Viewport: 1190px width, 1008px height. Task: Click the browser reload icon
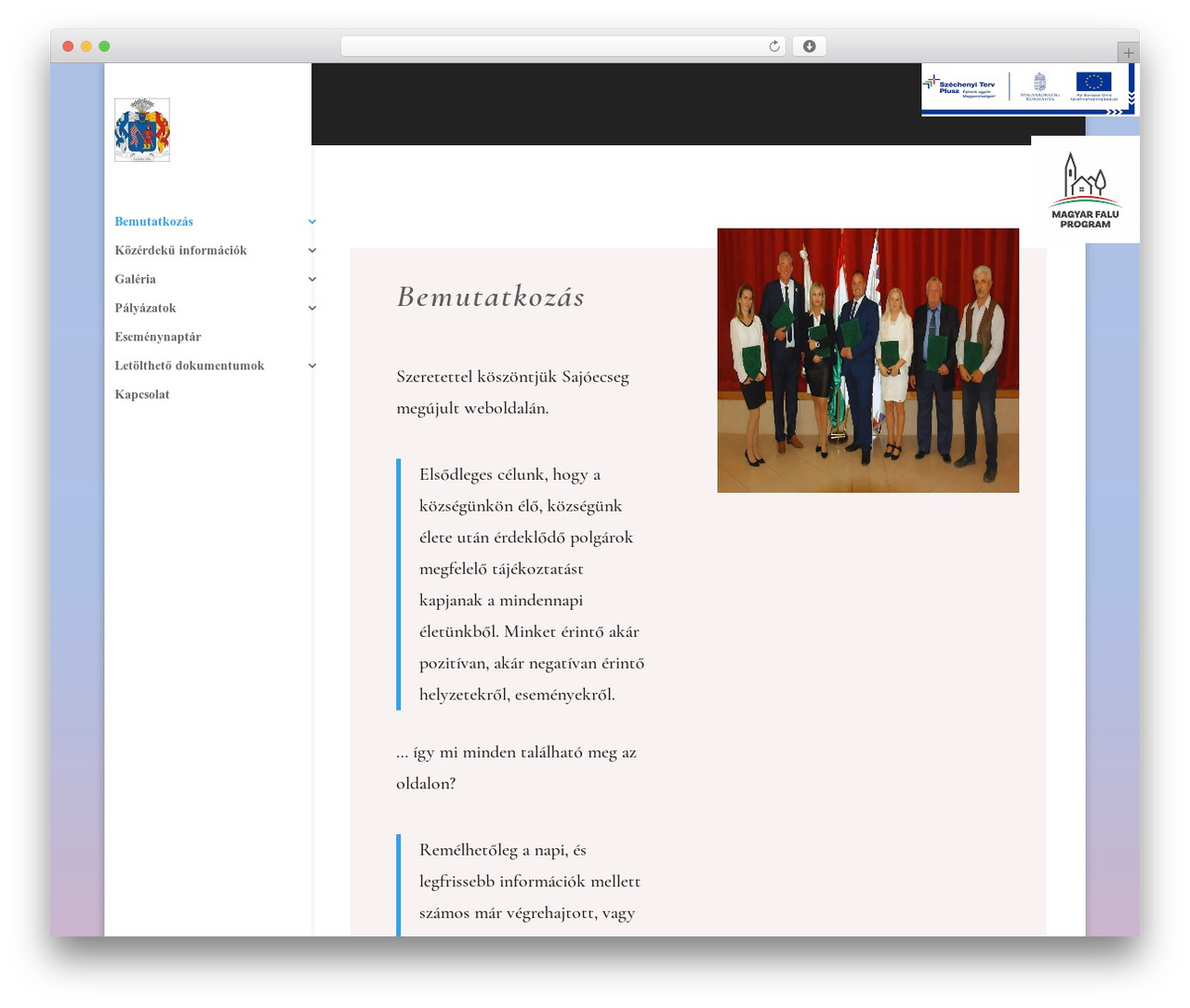[x=774, y=46]
